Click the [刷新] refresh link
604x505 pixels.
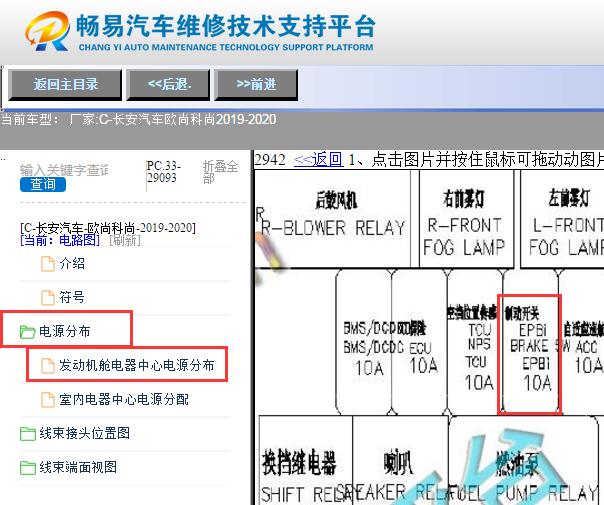tap(125, 240)
